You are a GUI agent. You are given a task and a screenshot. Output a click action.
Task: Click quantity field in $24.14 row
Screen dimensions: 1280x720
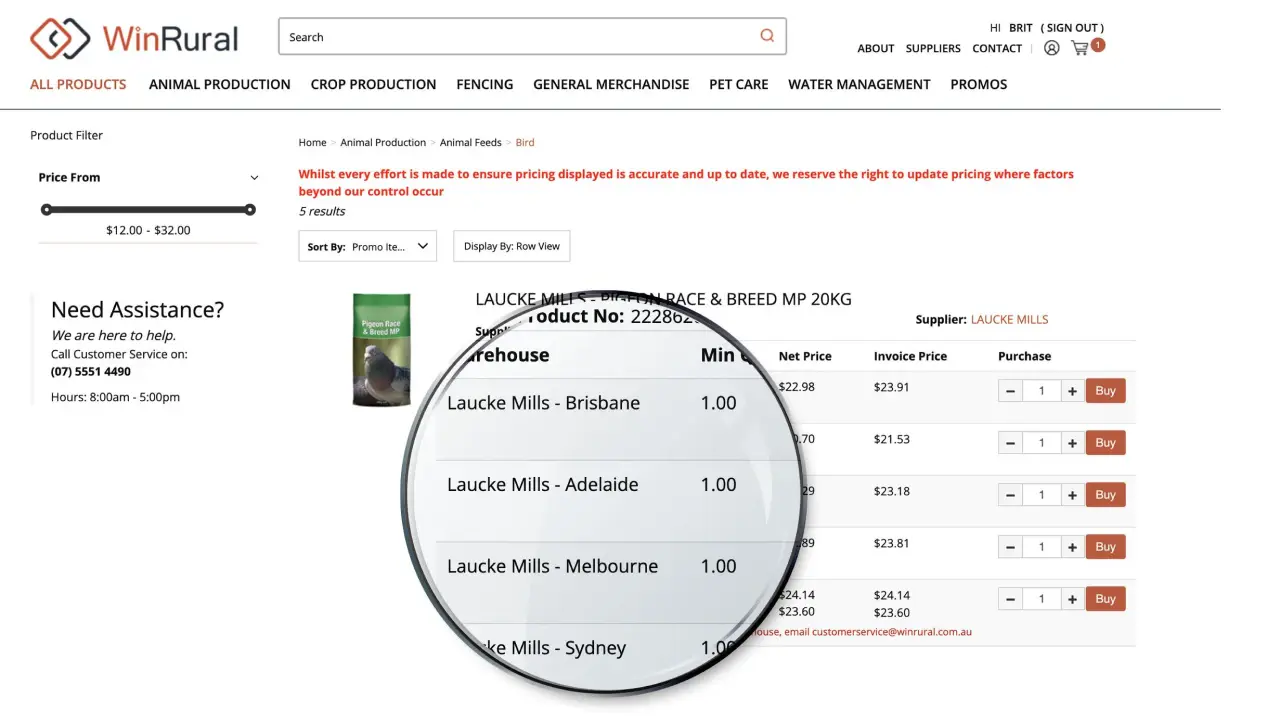pos(1041,599)
